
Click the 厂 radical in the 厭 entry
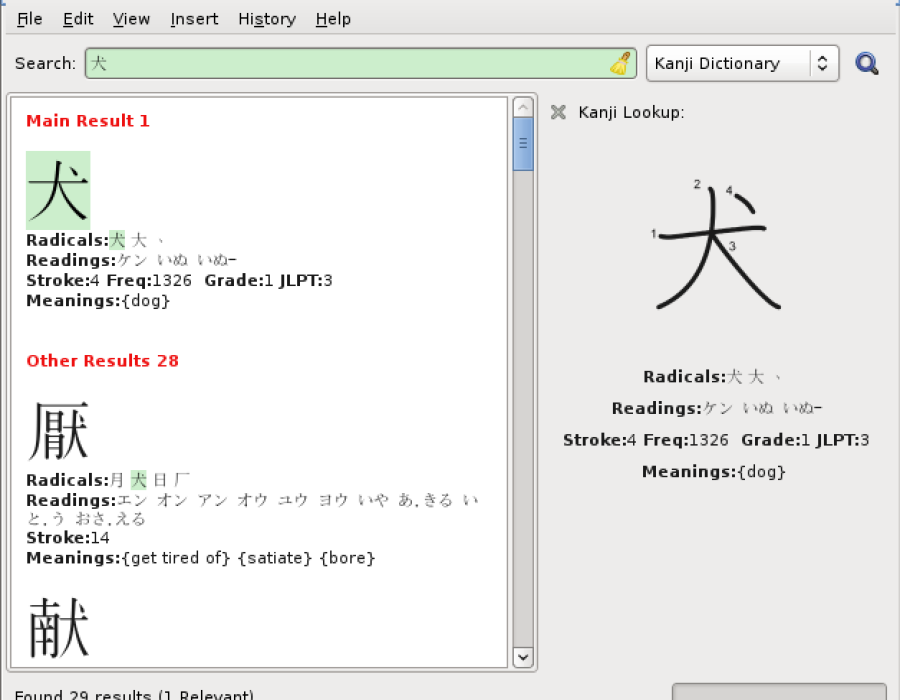(182, 480)
